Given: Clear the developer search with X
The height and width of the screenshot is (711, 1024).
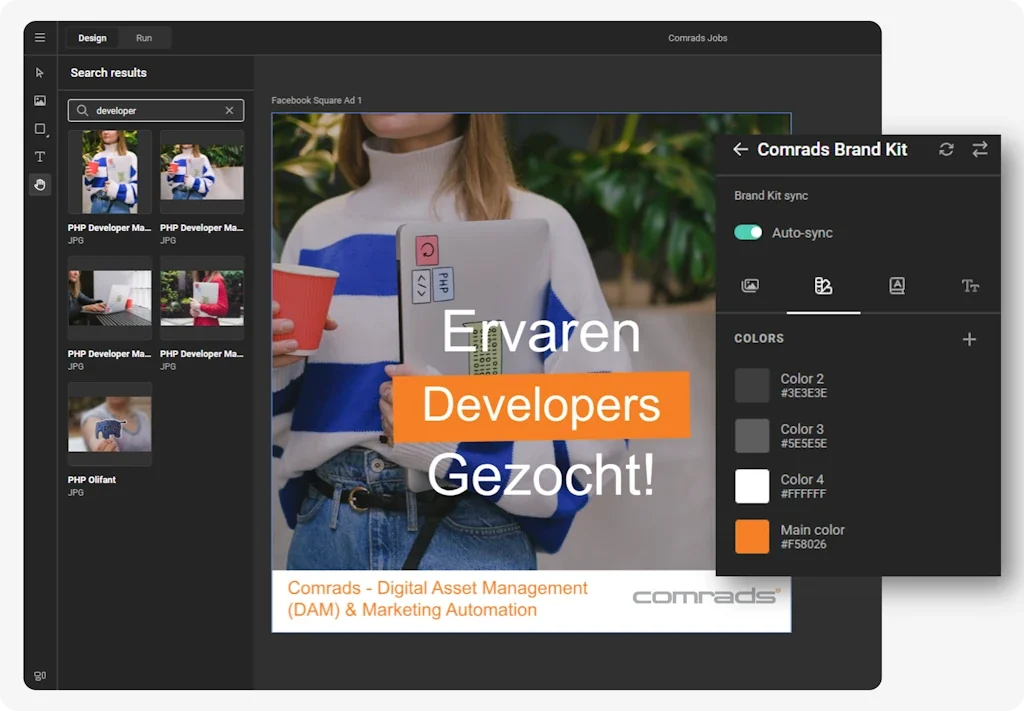Looking at the screenshot, I should (x=229, y=110).
